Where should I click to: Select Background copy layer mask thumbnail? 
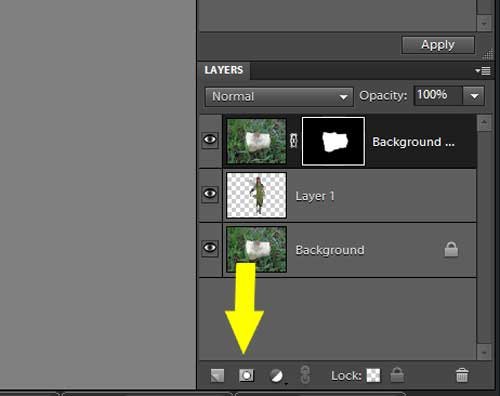coord(333,141)
